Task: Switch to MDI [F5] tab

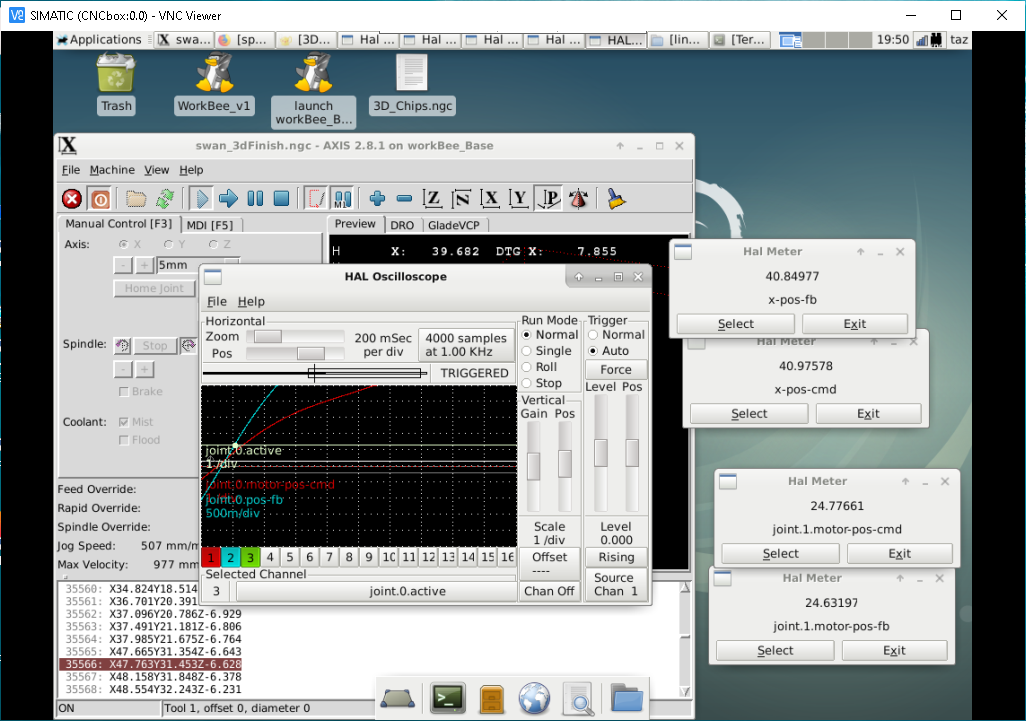Action: [209, 225]
